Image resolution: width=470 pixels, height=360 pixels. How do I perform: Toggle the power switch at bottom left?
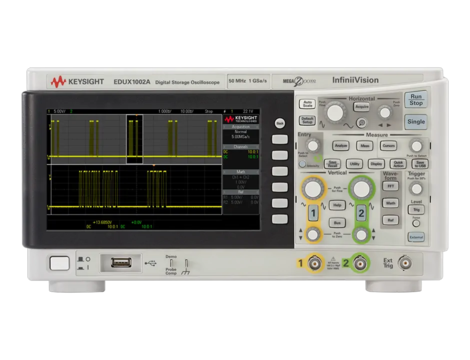click(x=59, y=263)
